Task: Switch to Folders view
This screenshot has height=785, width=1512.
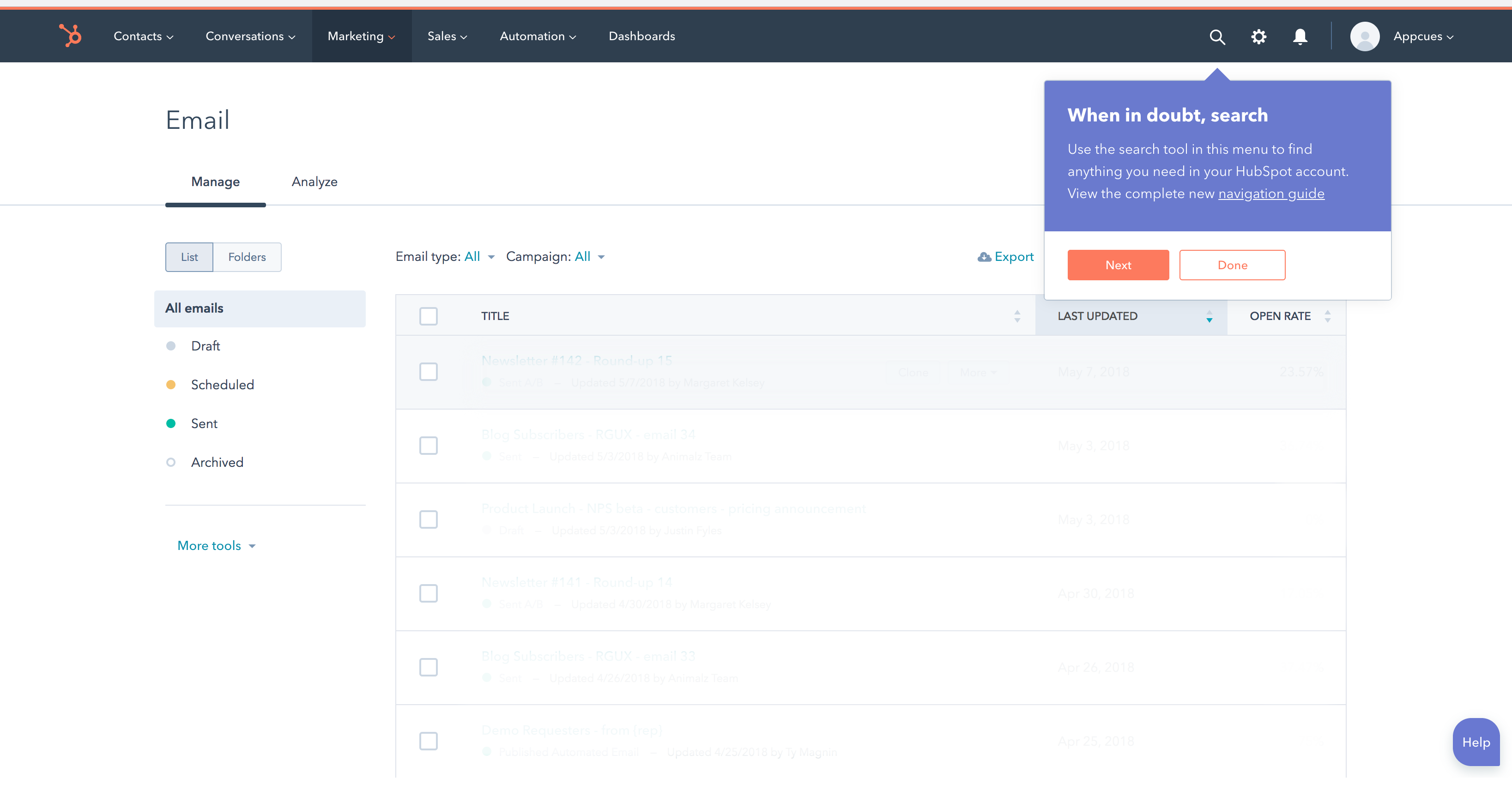Action: coord(247,257)
